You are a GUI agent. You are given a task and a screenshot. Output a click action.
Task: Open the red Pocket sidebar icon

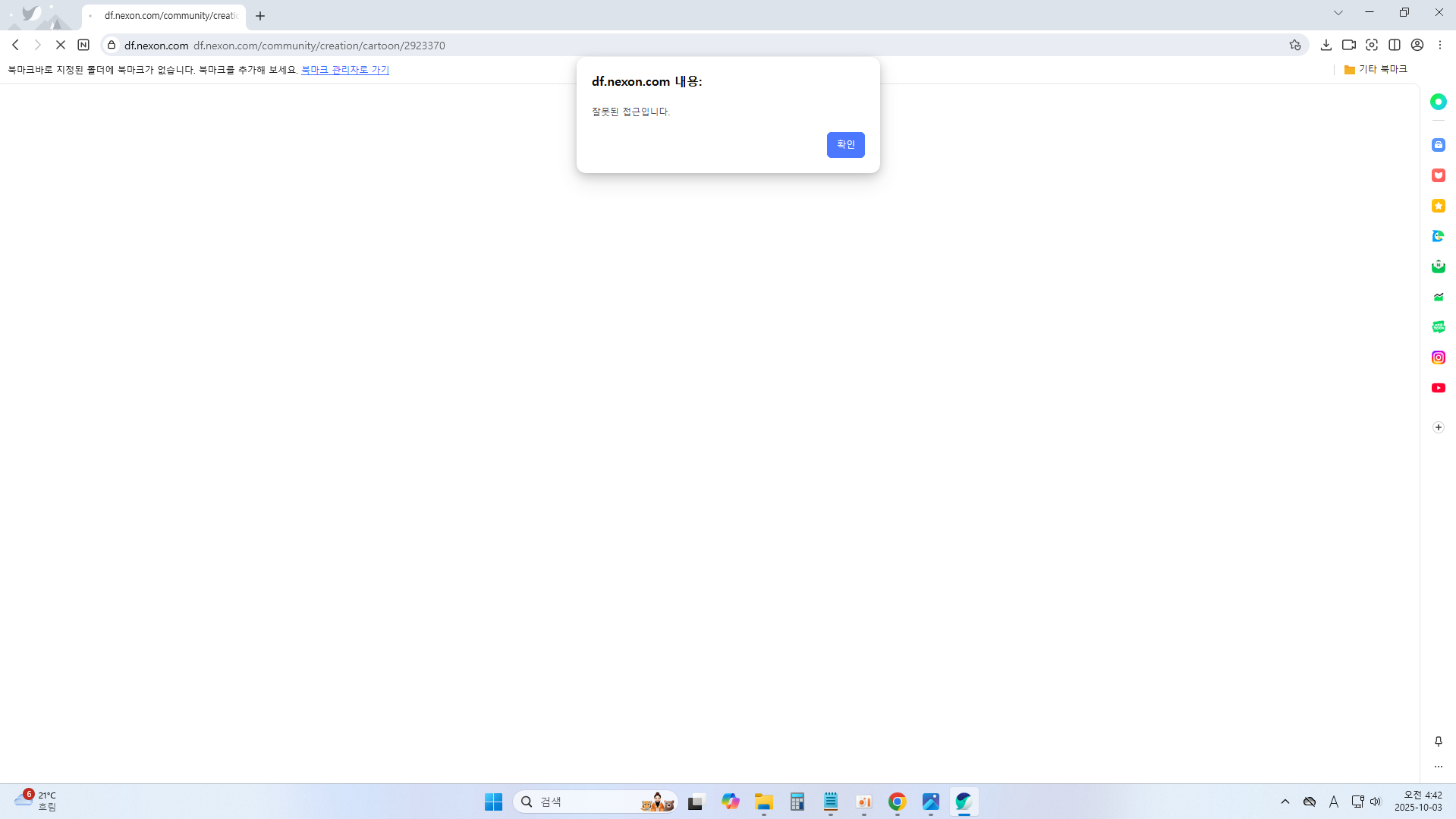[x=1438, y=175]
